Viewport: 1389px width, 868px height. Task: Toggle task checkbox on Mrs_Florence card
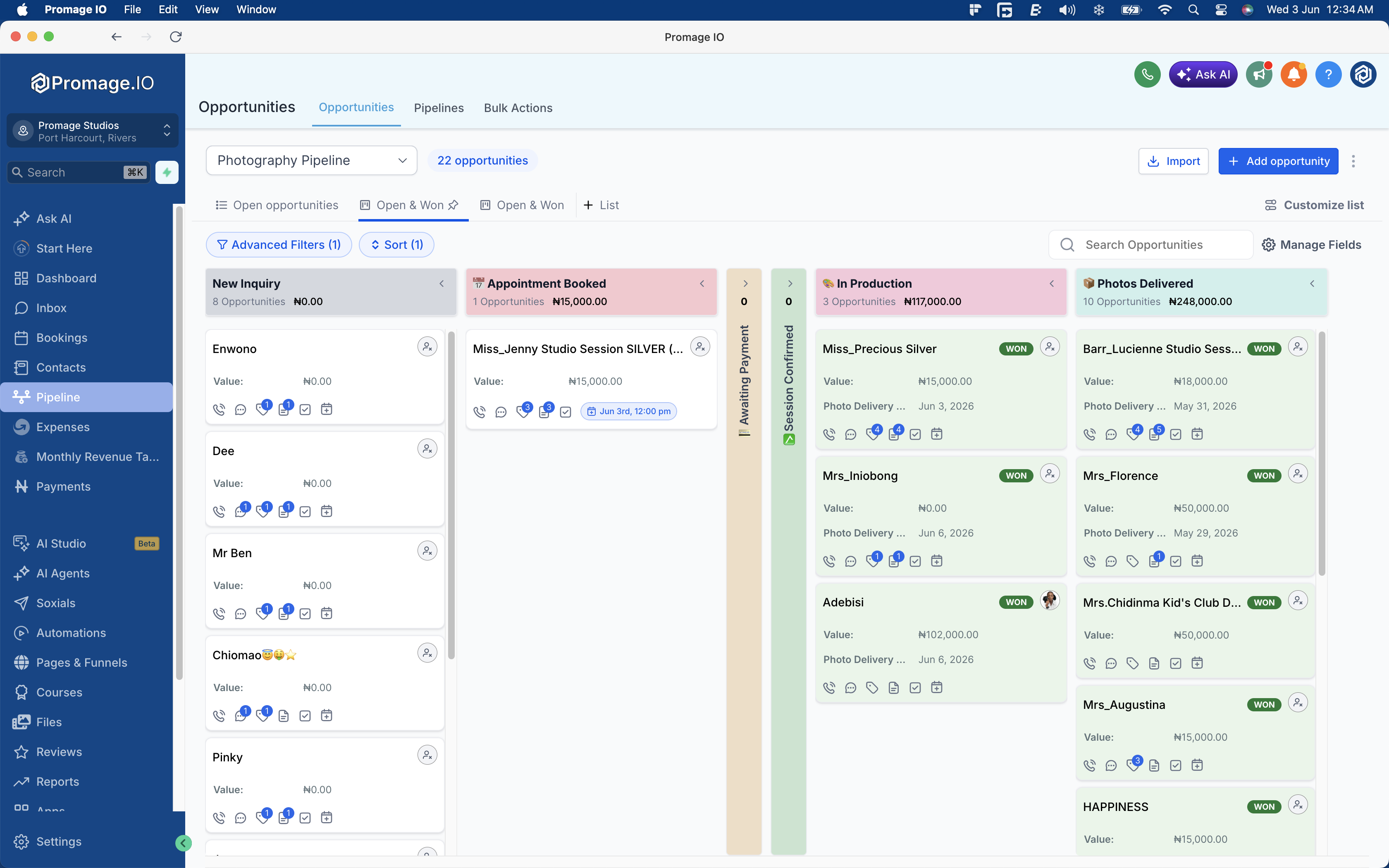(x=1176, y=561)
